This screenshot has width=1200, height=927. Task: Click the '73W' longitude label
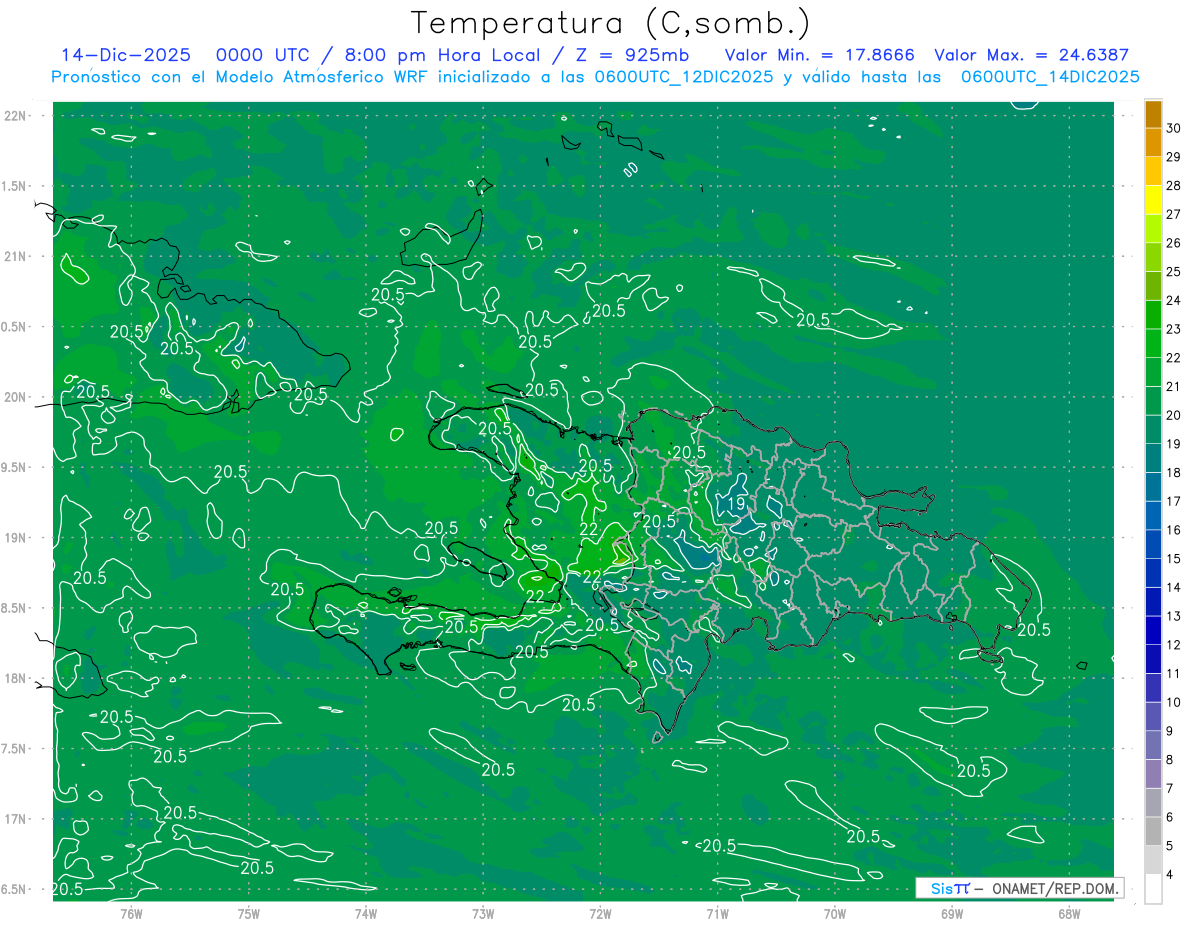click(x=483, y=913)
